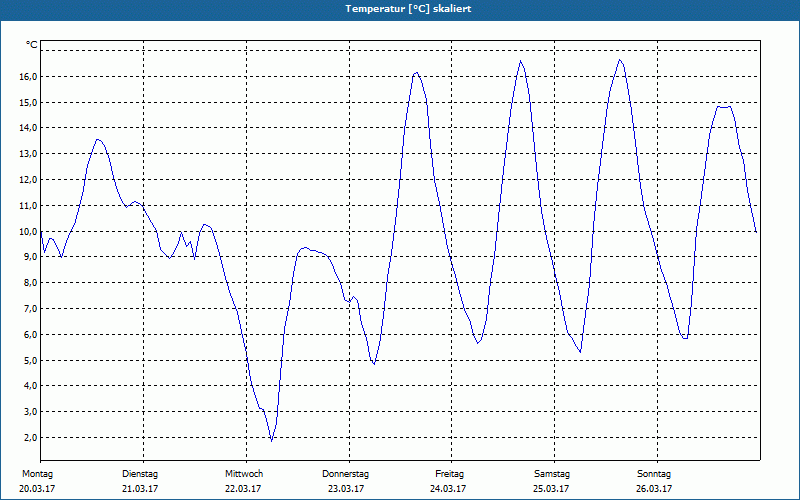The height and width of the screenshot is (500, 800).
Task: Click the 4,0 axis label
Action: tap(30, 386)
